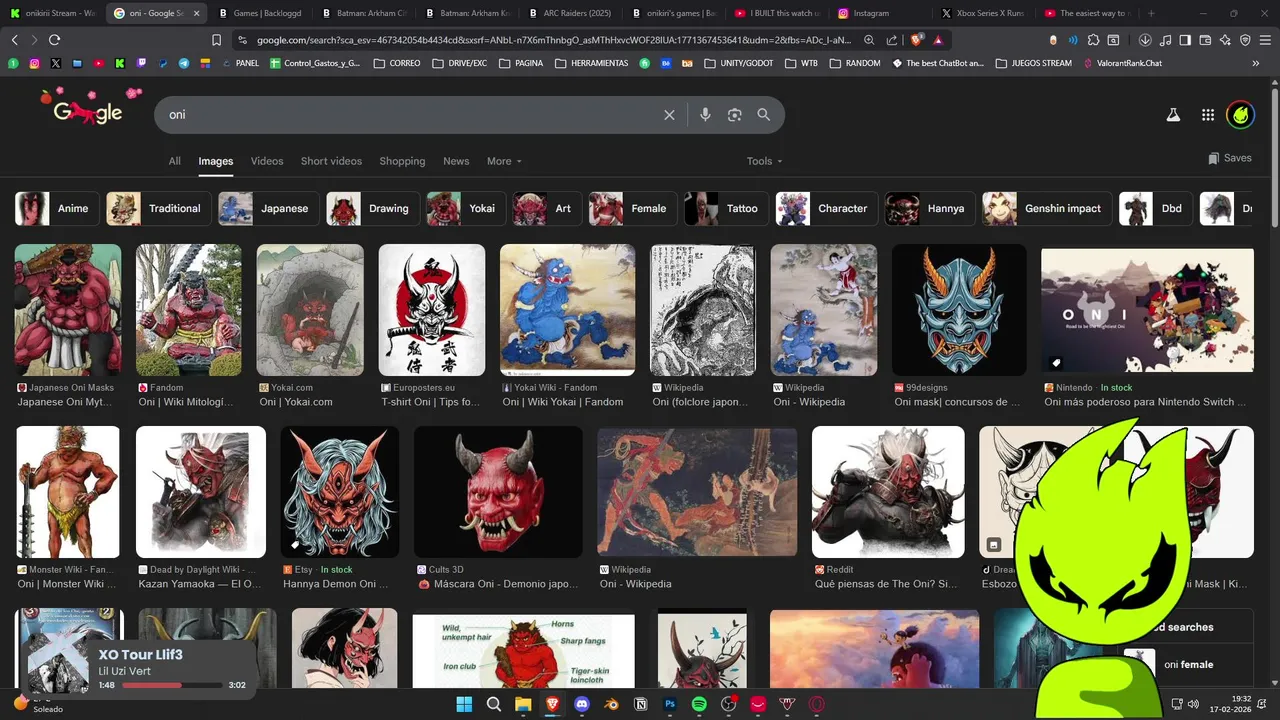Screen dimensions: 1280x720
Task: Open the CORREO bookmarks folder
Action: pyautogui.click(x=397, y=63)
